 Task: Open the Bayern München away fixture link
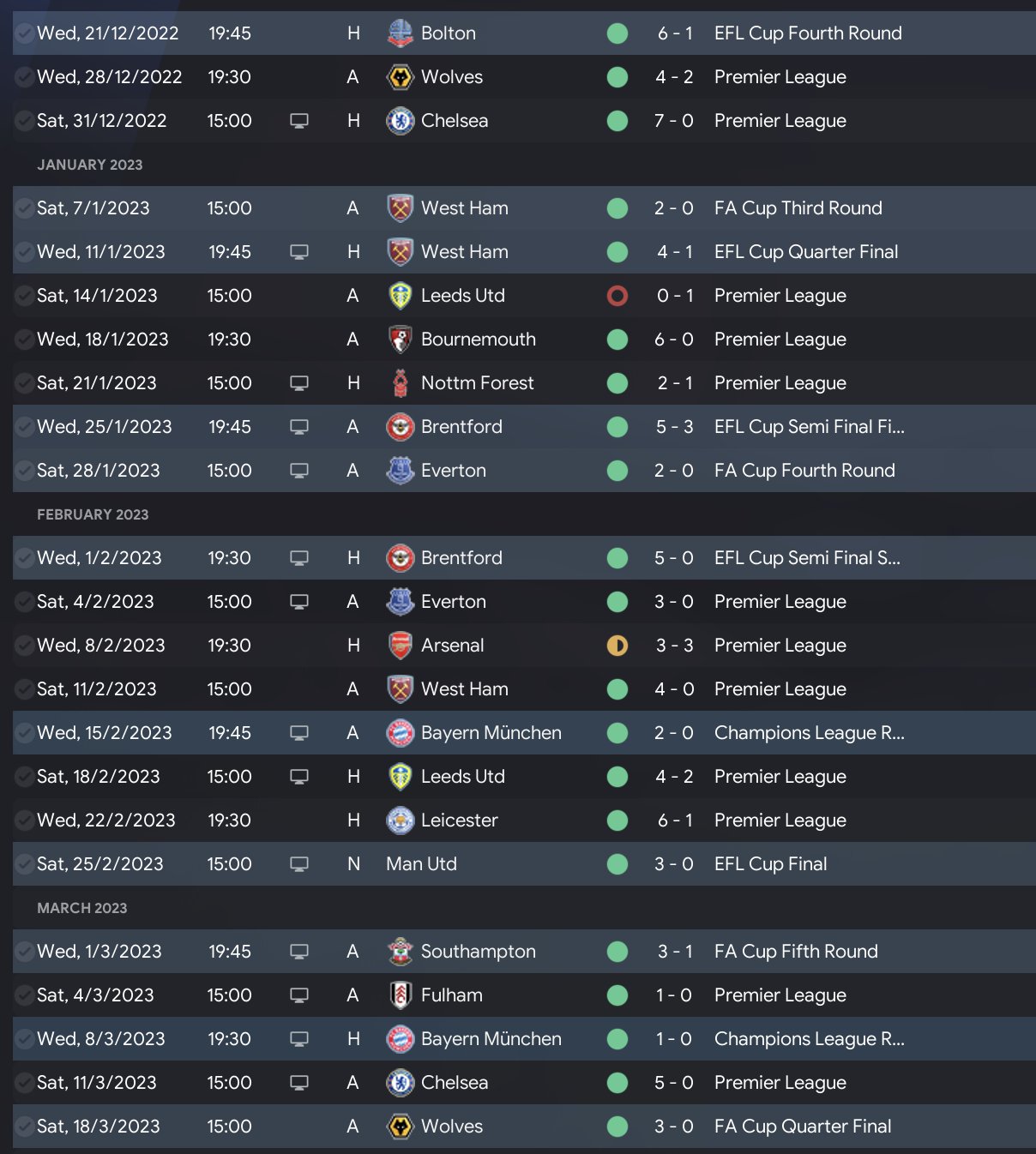tap(491, 733)
